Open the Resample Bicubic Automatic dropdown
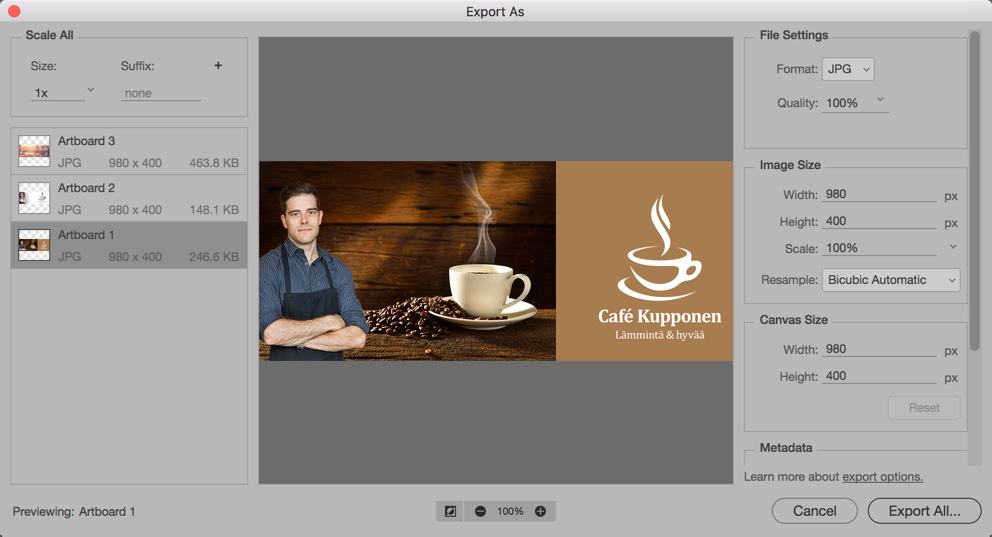992x537 pixels. coord(891,280)
